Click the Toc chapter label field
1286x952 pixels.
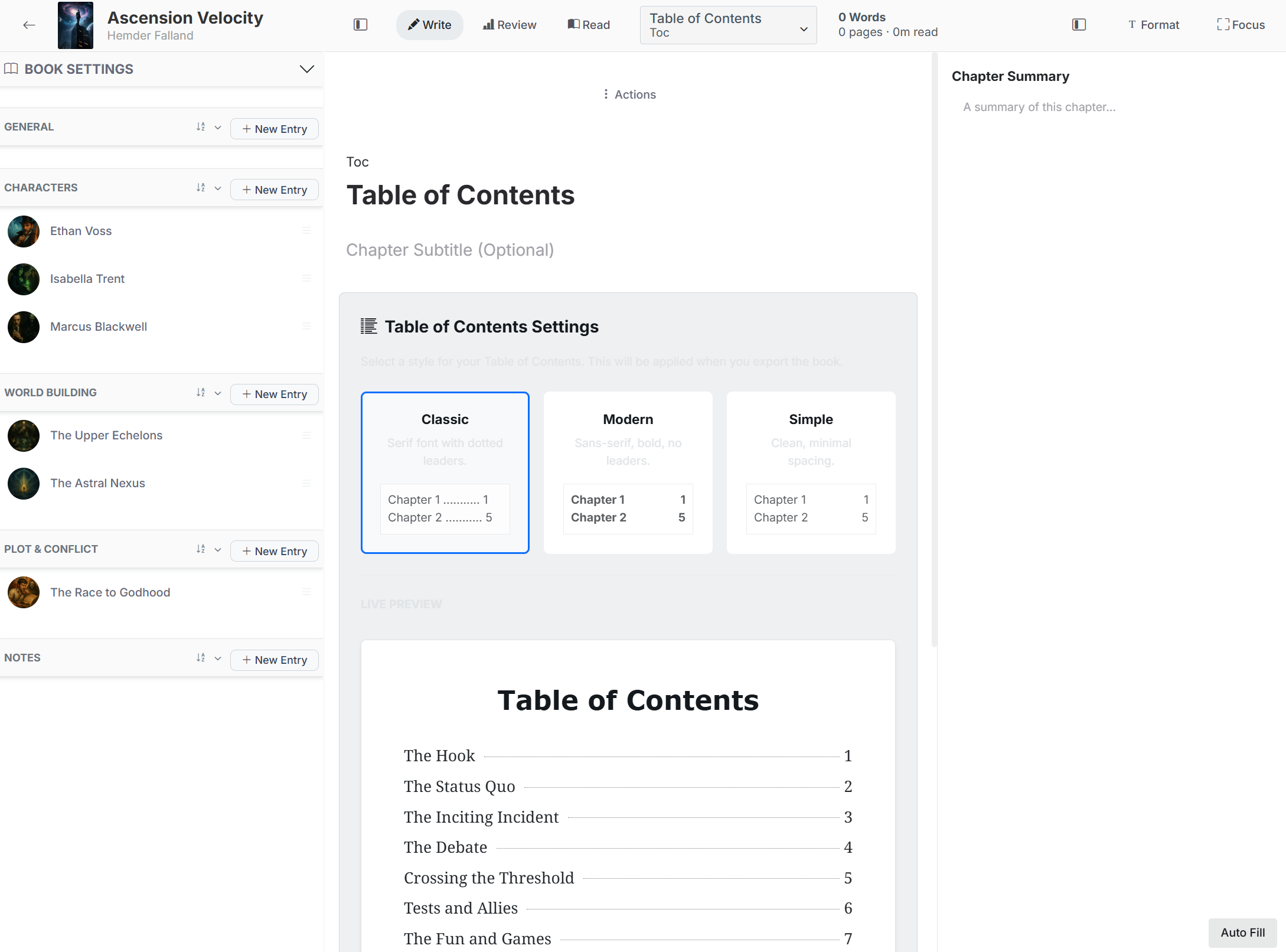pos(358,162)
